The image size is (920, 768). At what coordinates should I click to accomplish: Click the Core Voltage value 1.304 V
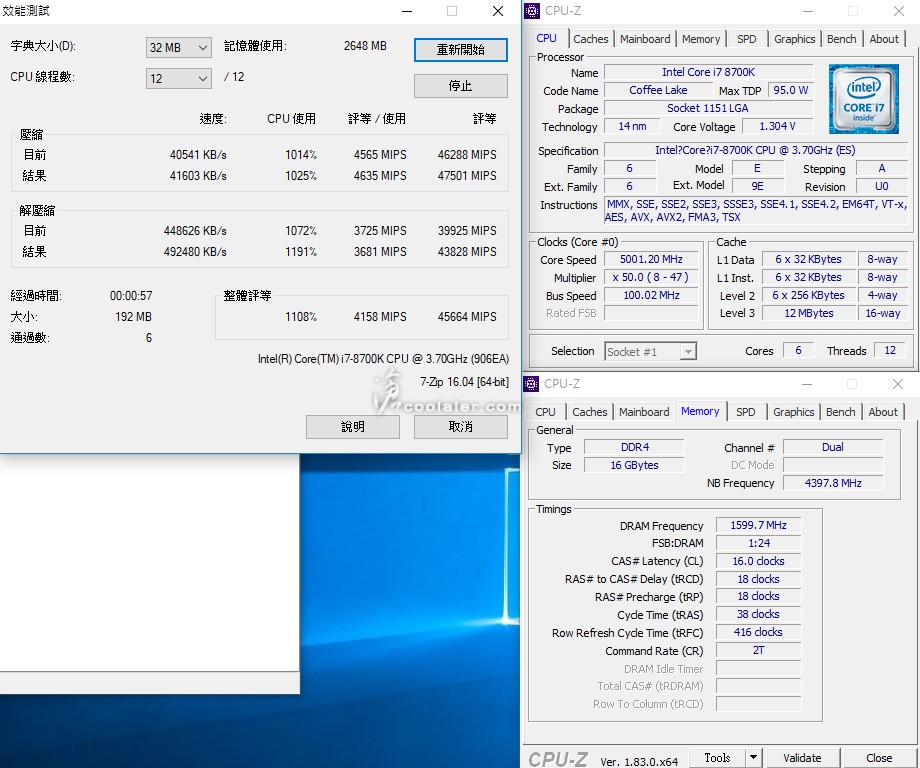point(777,126)
